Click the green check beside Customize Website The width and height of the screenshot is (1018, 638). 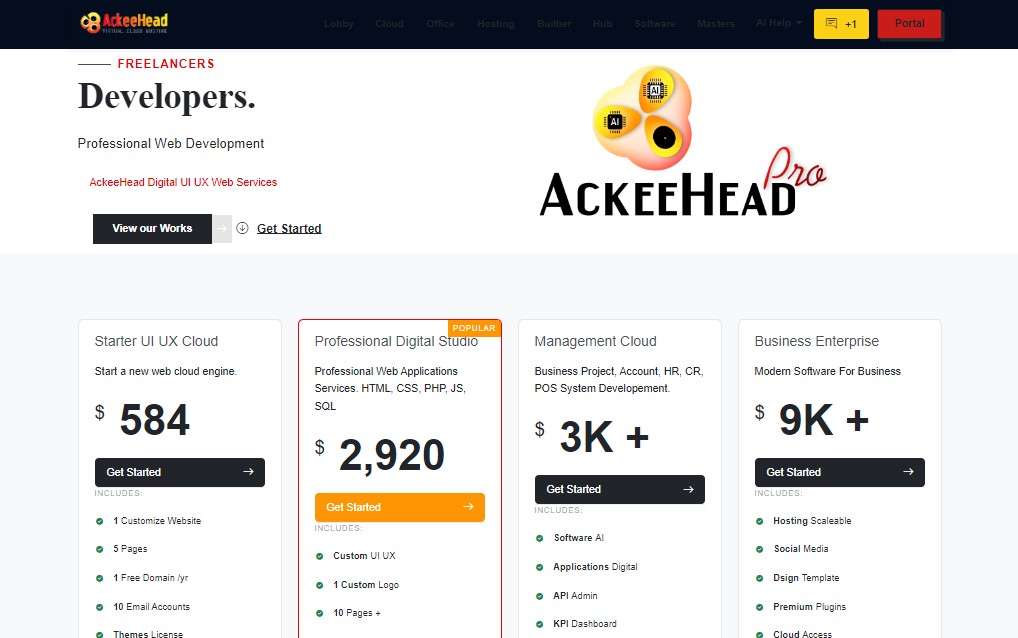(100, 521)
